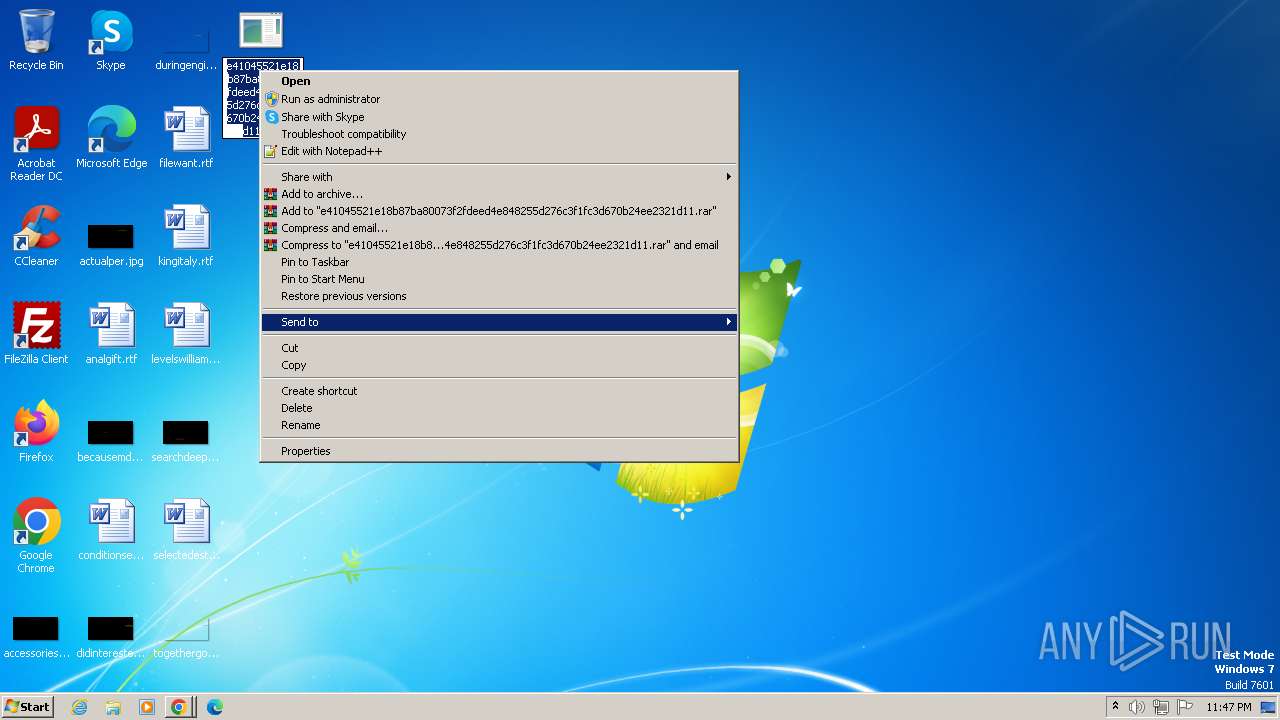
Task: Choose Compress to rar and email
Action: click(x=499, y=245)
